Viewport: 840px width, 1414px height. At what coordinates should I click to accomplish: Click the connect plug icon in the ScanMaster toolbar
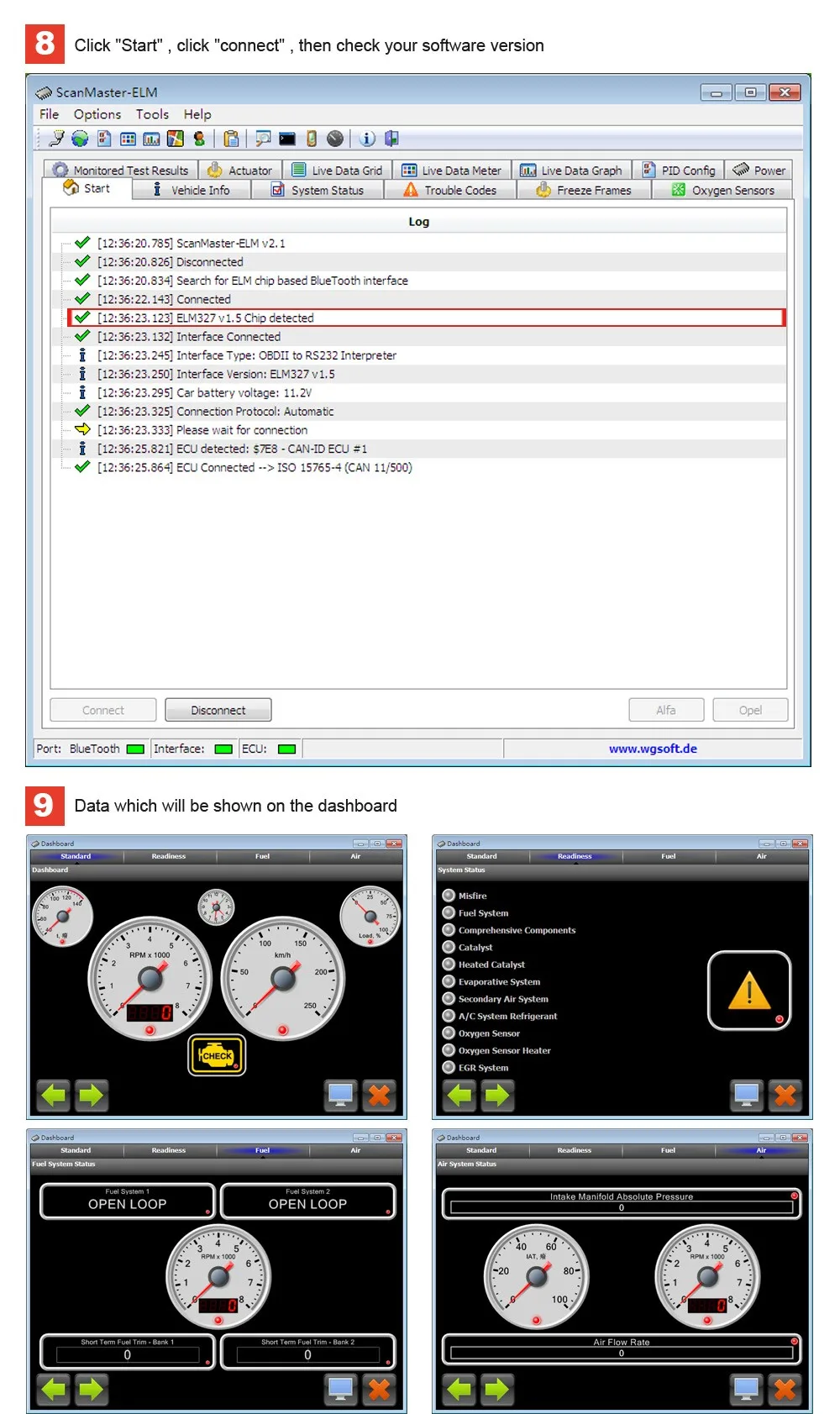[x=56, y=139]
